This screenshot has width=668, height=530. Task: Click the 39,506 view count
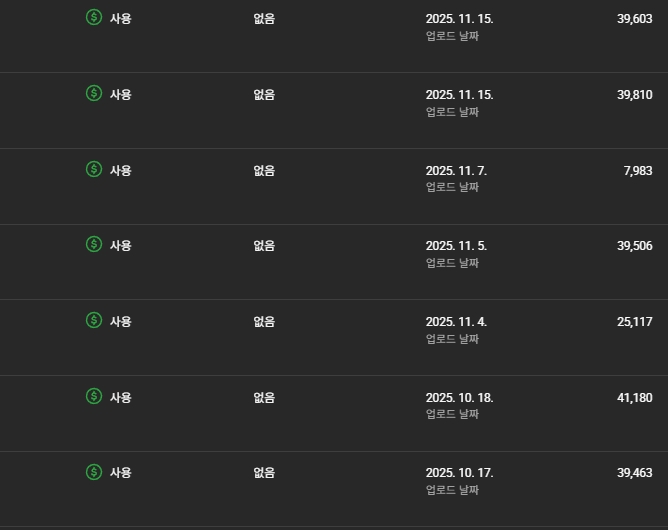point(634,246)
